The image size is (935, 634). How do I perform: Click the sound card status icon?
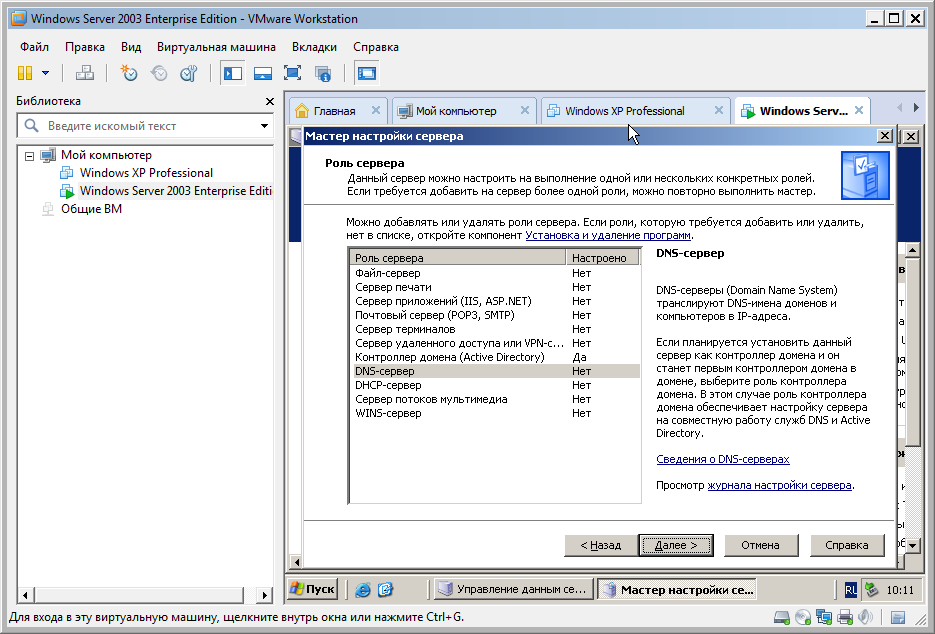point(865,617)
